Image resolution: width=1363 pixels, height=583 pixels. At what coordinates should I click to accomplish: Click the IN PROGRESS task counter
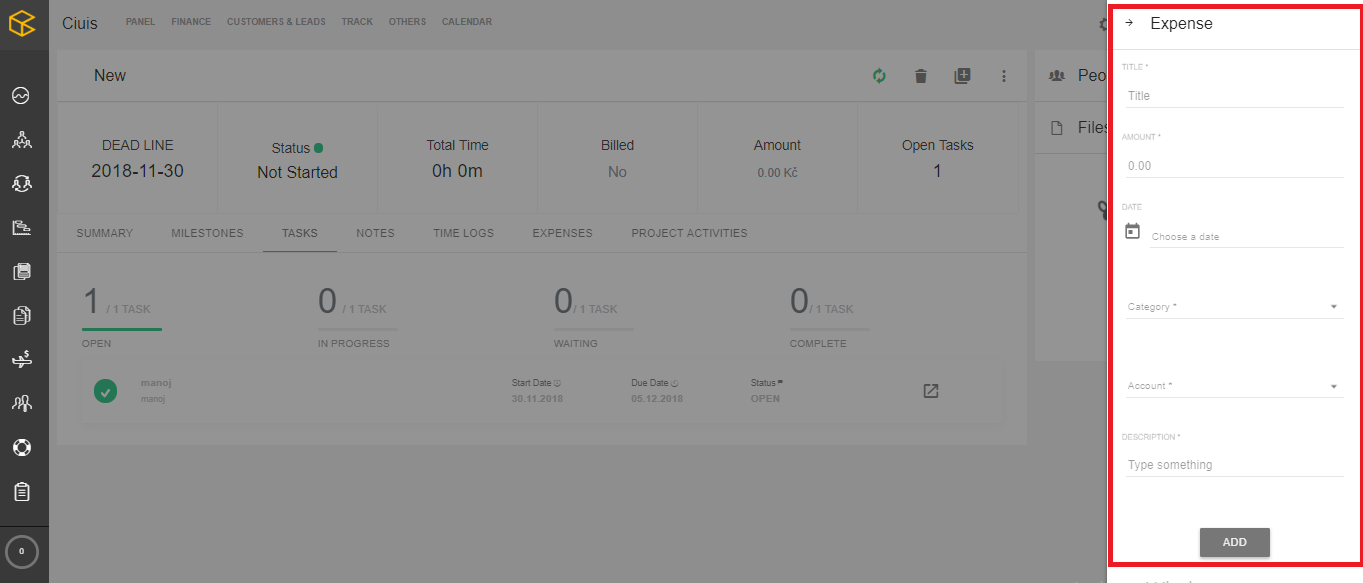coord(357,317)
